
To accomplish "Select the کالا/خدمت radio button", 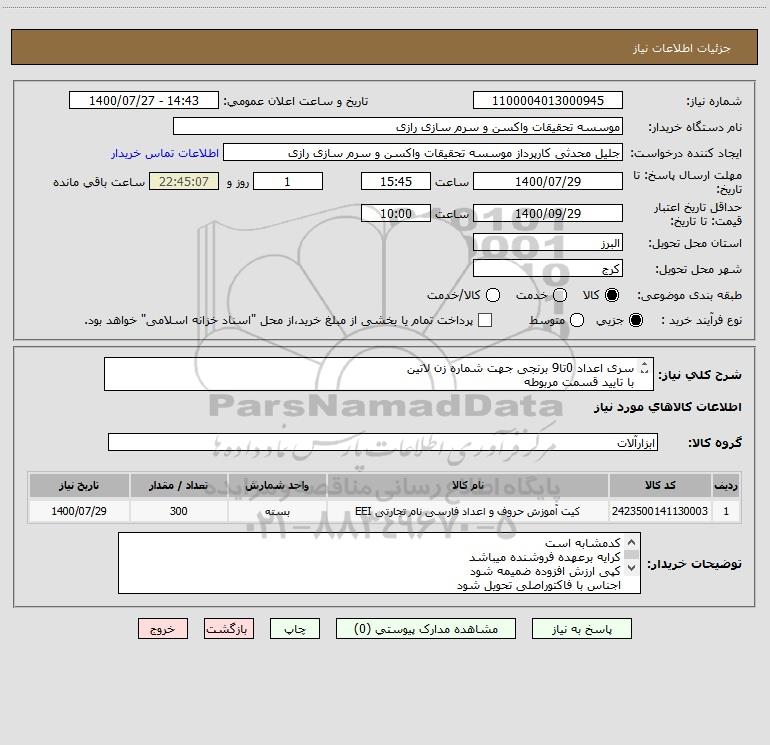I will click(x=493, y=295).
